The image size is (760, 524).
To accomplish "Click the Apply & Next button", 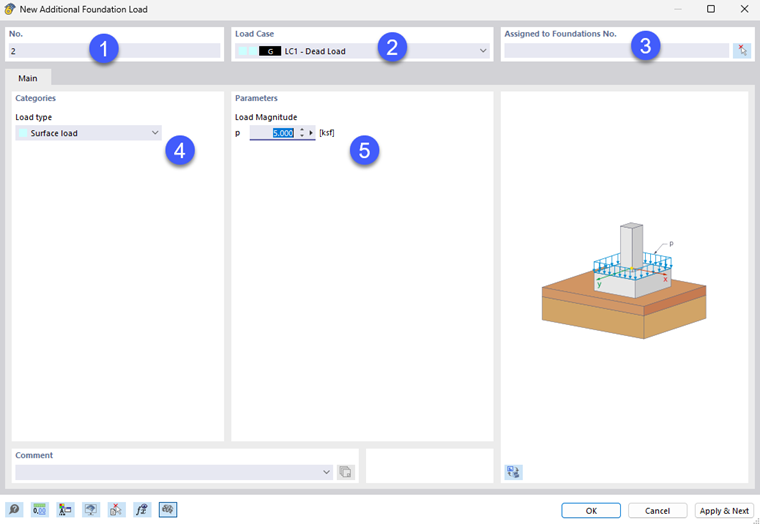I will pos(724,510).
